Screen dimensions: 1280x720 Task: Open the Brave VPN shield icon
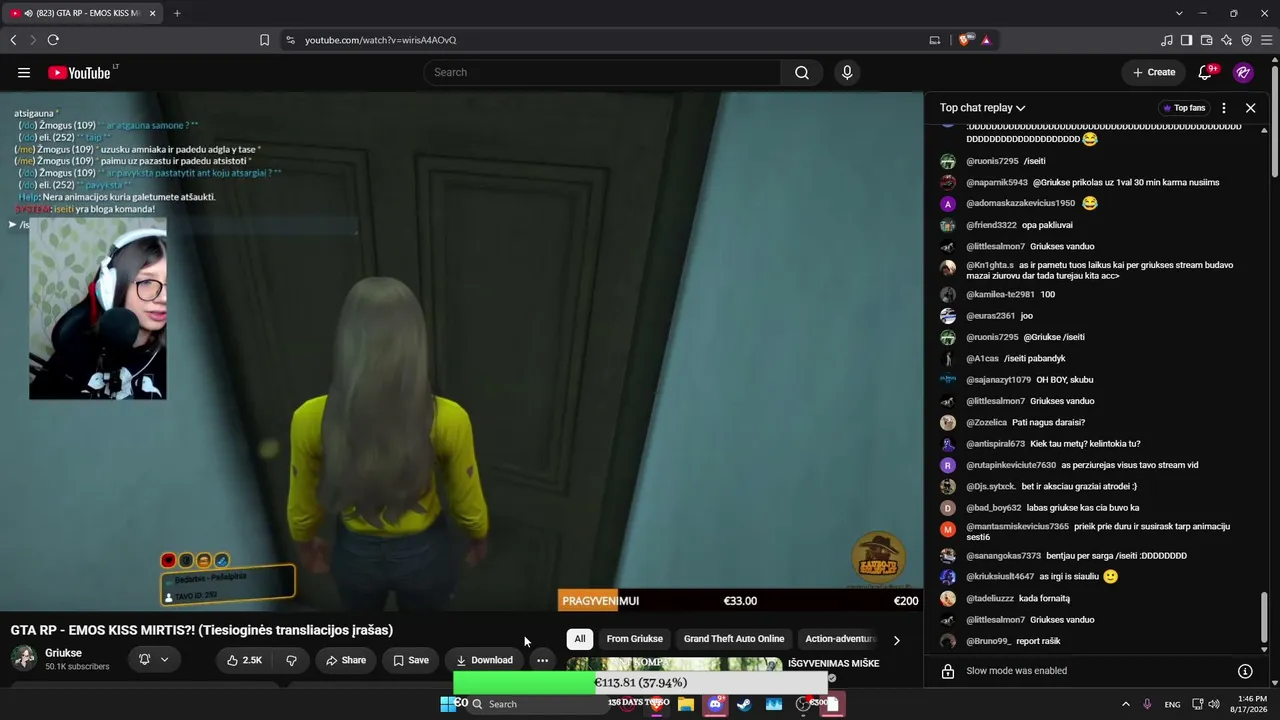pyautogui.click(x=1246, y=40)
